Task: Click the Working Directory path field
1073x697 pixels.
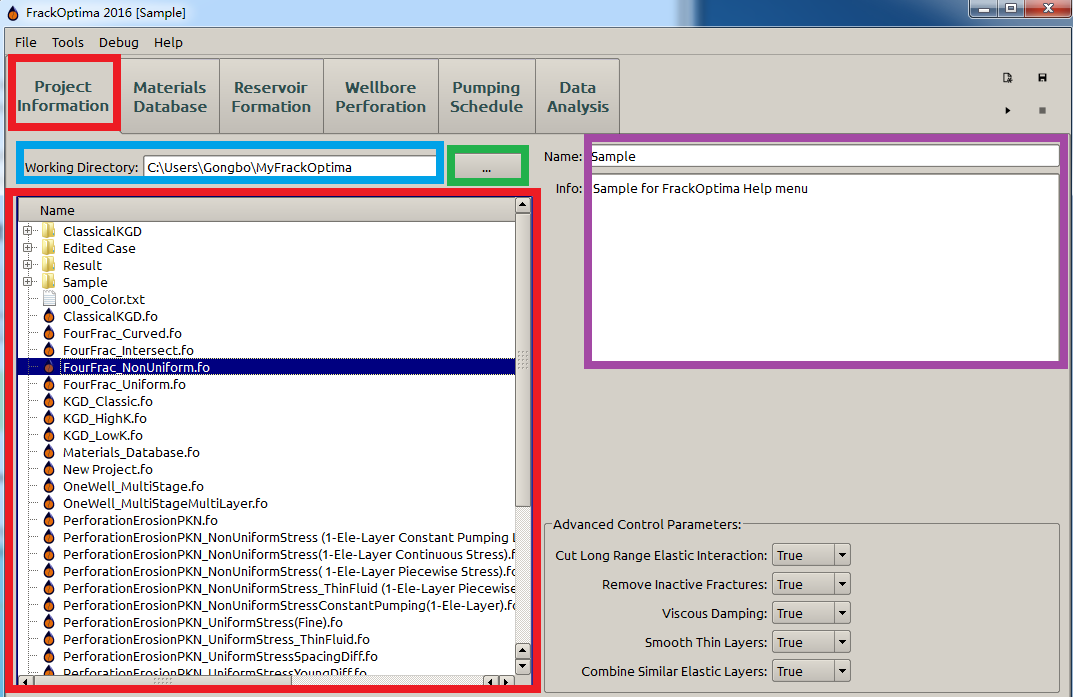Action: [289, 167]
